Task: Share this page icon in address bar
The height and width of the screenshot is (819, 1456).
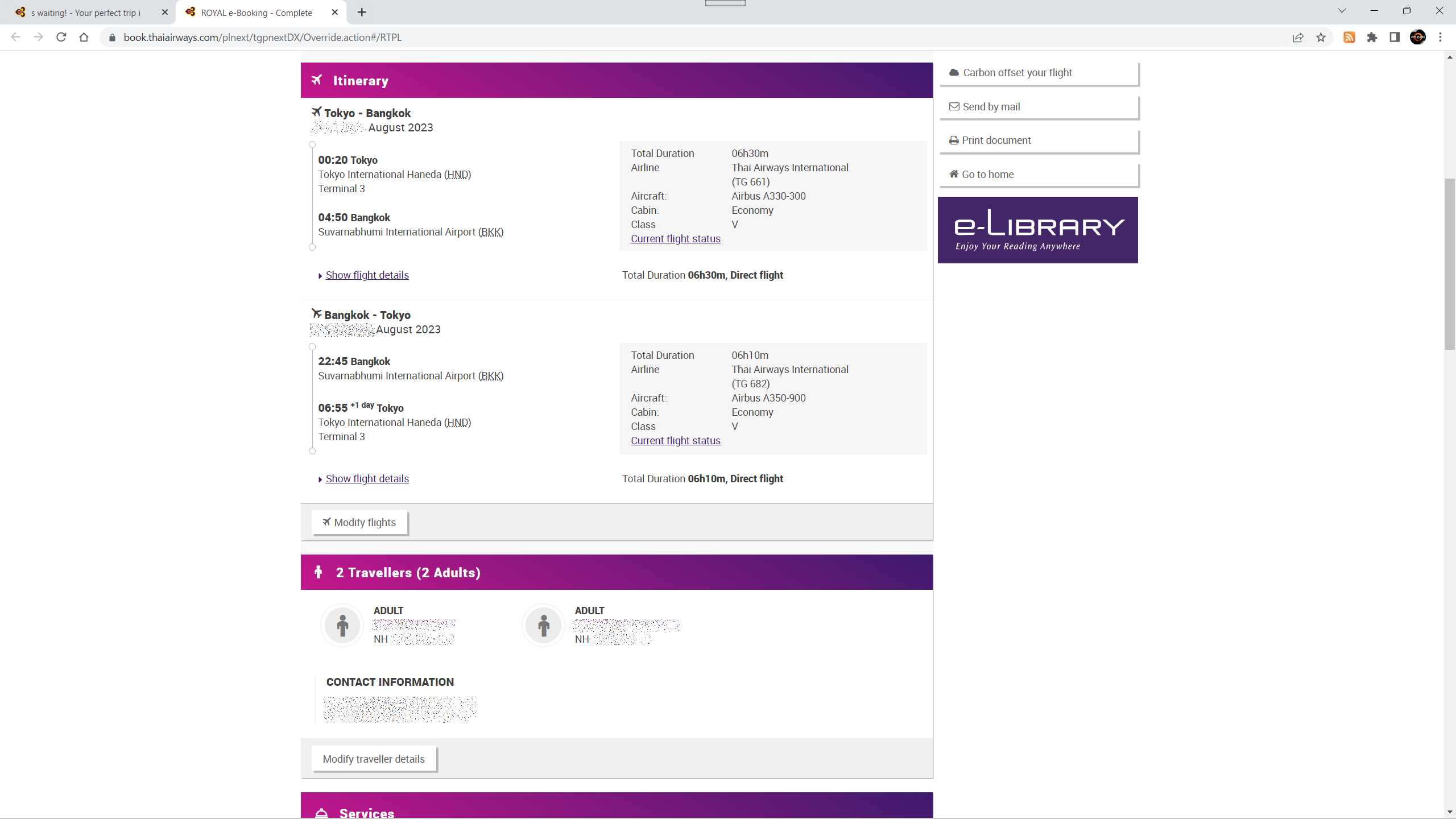Action: tap(1298, 38)
